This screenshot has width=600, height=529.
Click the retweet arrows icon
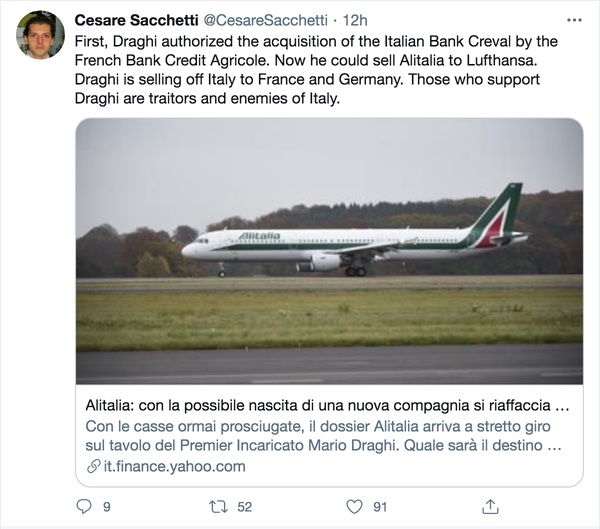coord(217,506)
